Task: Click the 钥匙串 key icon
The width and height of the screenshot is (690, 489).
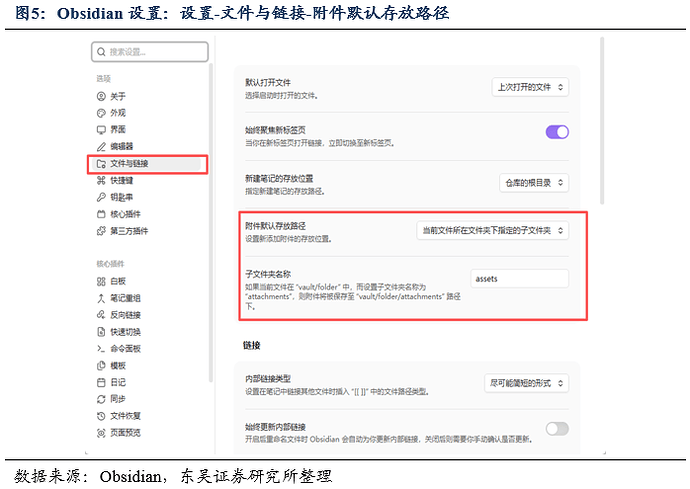Action: click(101, 197)
